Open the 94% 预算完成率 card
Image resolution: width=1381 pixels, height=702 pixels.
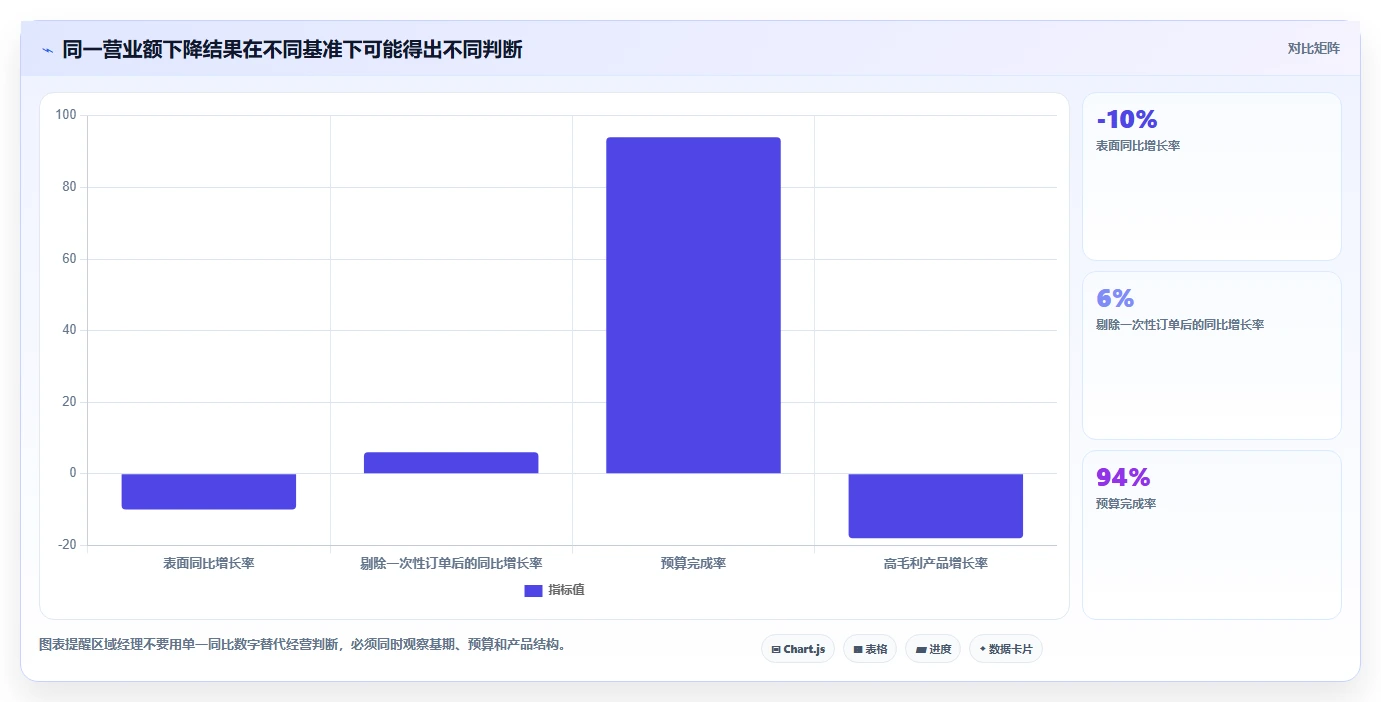[1212, 535]
